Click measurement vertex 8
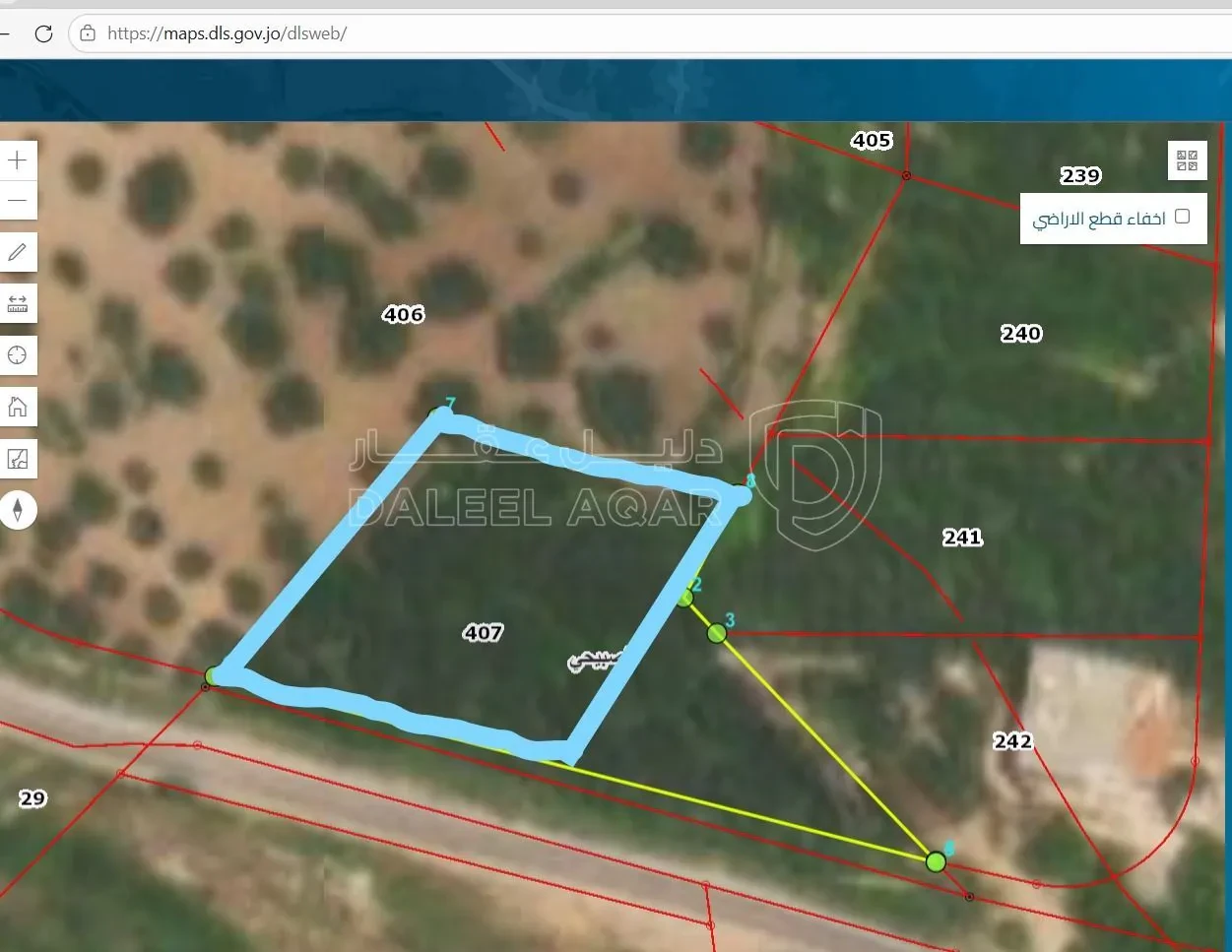This screenshot has height=952, width=1232. (741, 492)
